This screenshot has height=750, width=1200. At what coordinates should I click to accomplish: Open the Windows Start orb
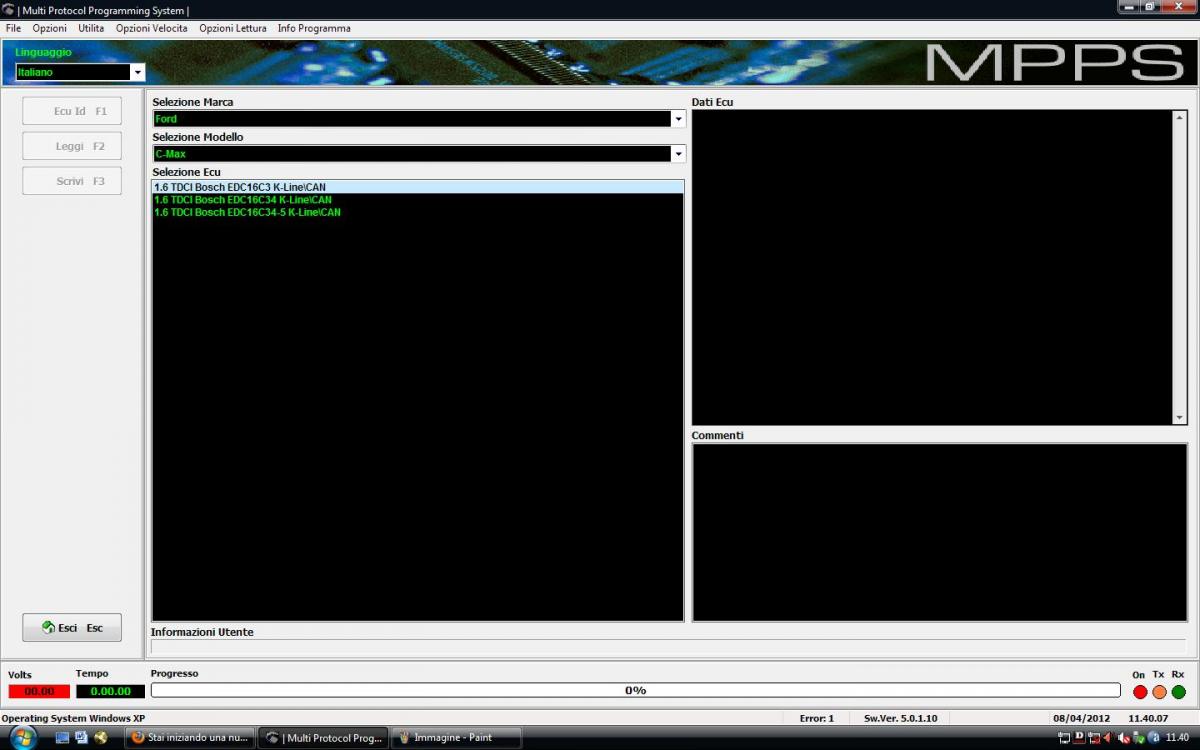point(22,737)
